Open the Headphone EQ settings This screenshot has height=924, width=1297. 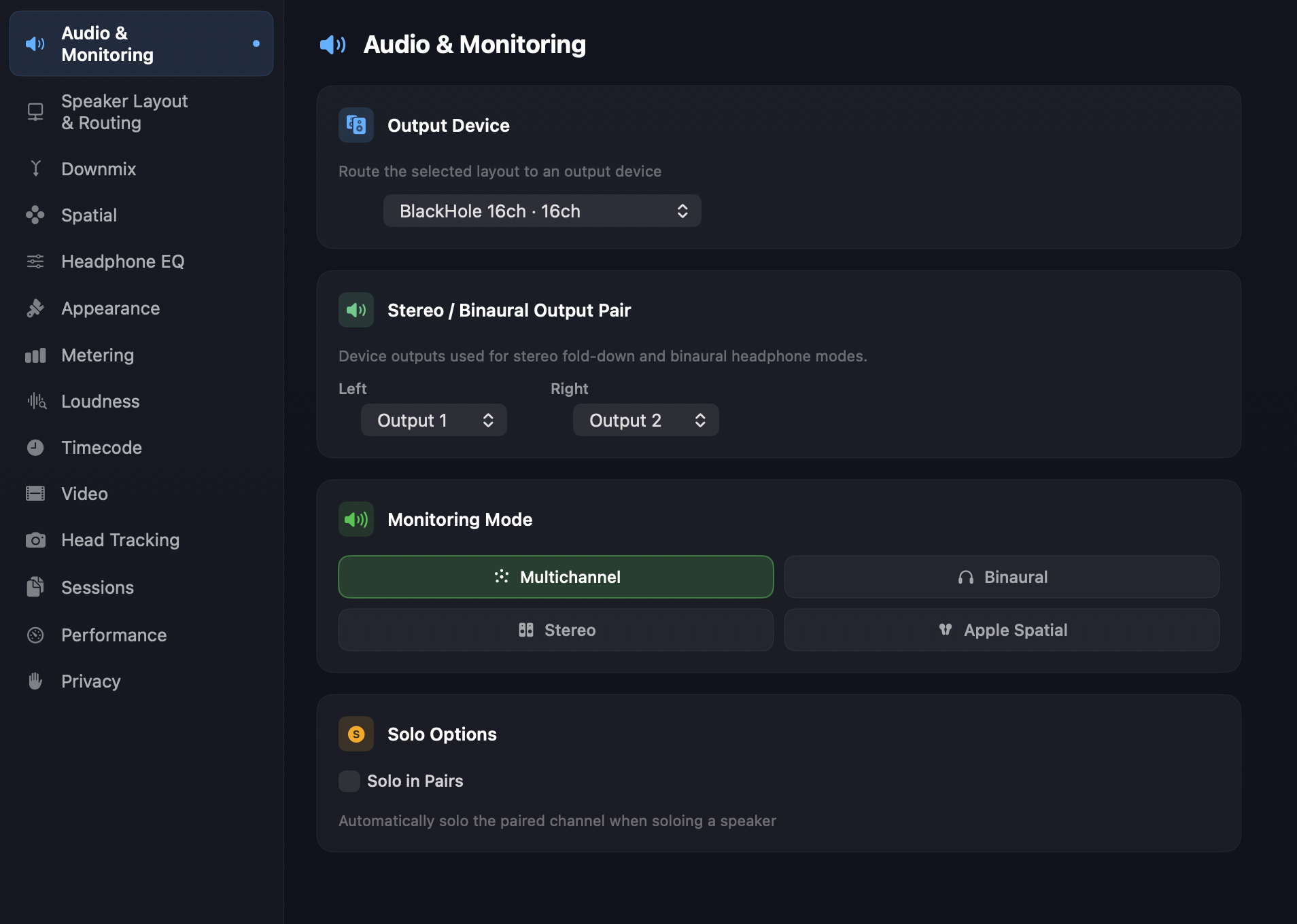pos(141,262)
